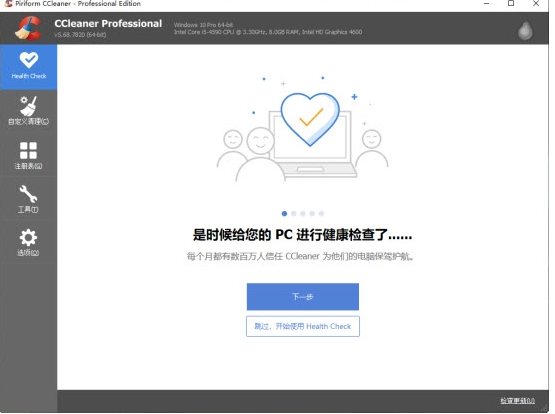Open Options (选项) gear sidebar item
555x414 pixels.
[x=28, y=243]
